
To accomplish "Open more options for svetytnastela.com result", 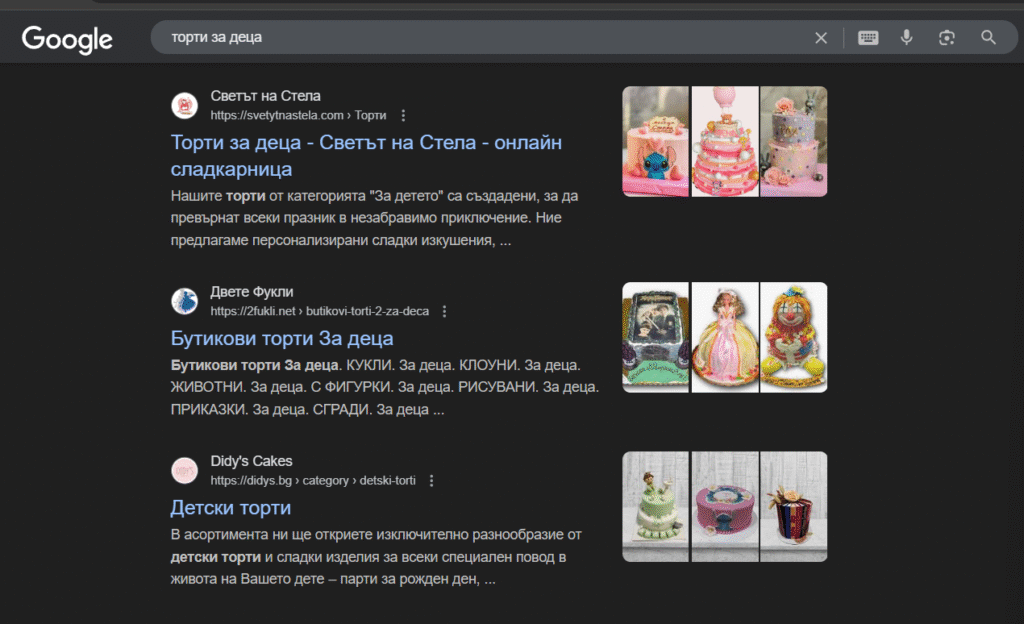I will click(x=403, y=115).
